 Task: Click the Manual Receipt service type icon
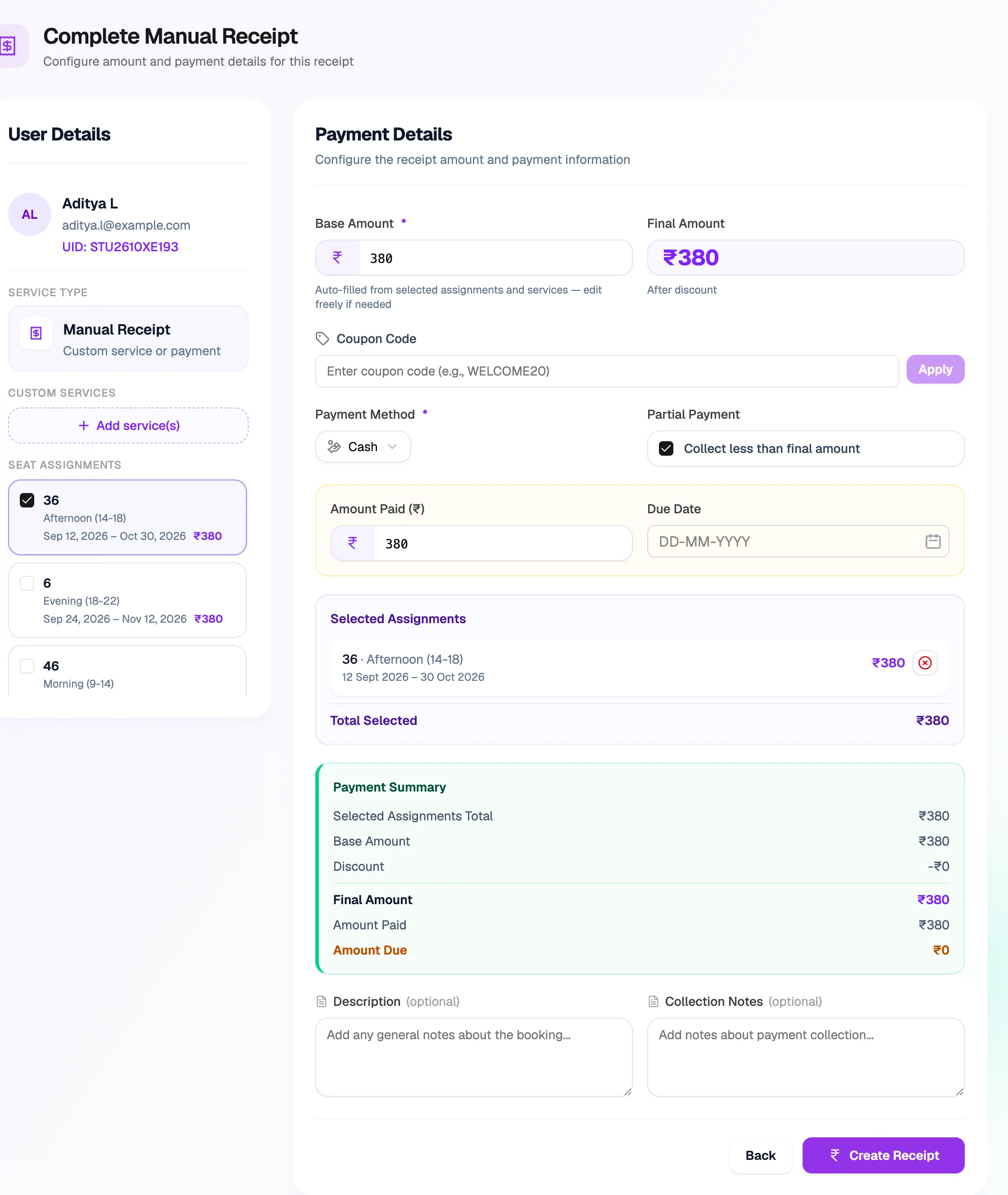click(36, 333)
